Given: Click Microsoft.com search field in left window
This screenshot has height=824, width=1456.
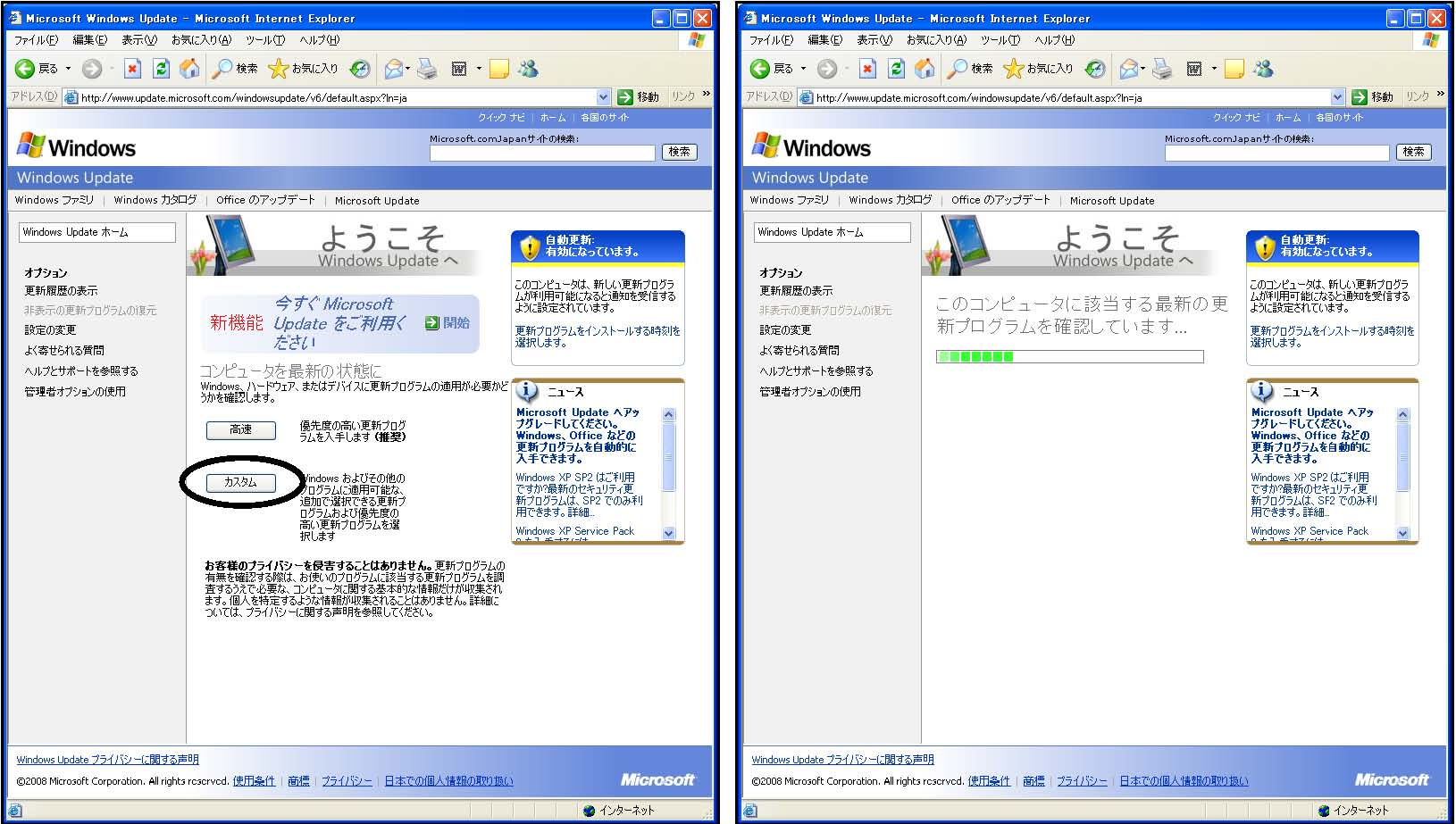Looking at the screenshot, I should pyautogui.click(x=542, y=153).
